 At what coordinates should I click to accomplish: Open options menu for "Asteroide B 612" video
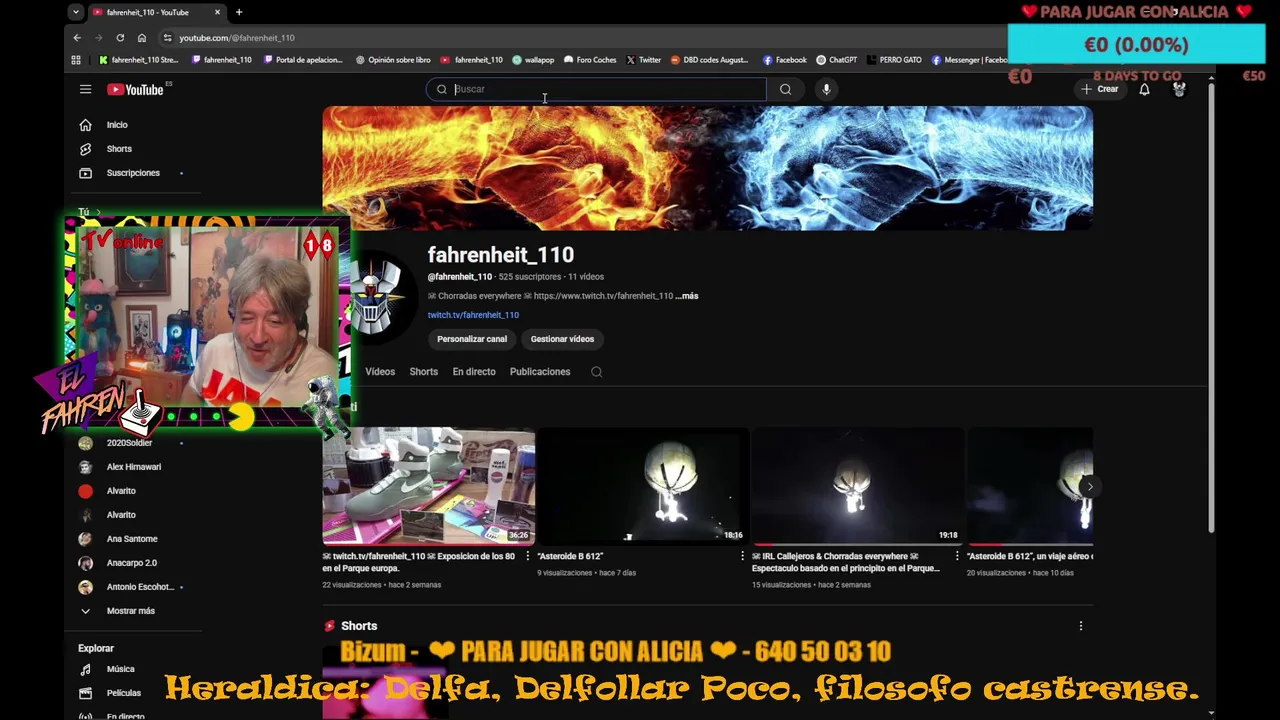(742, 556)
